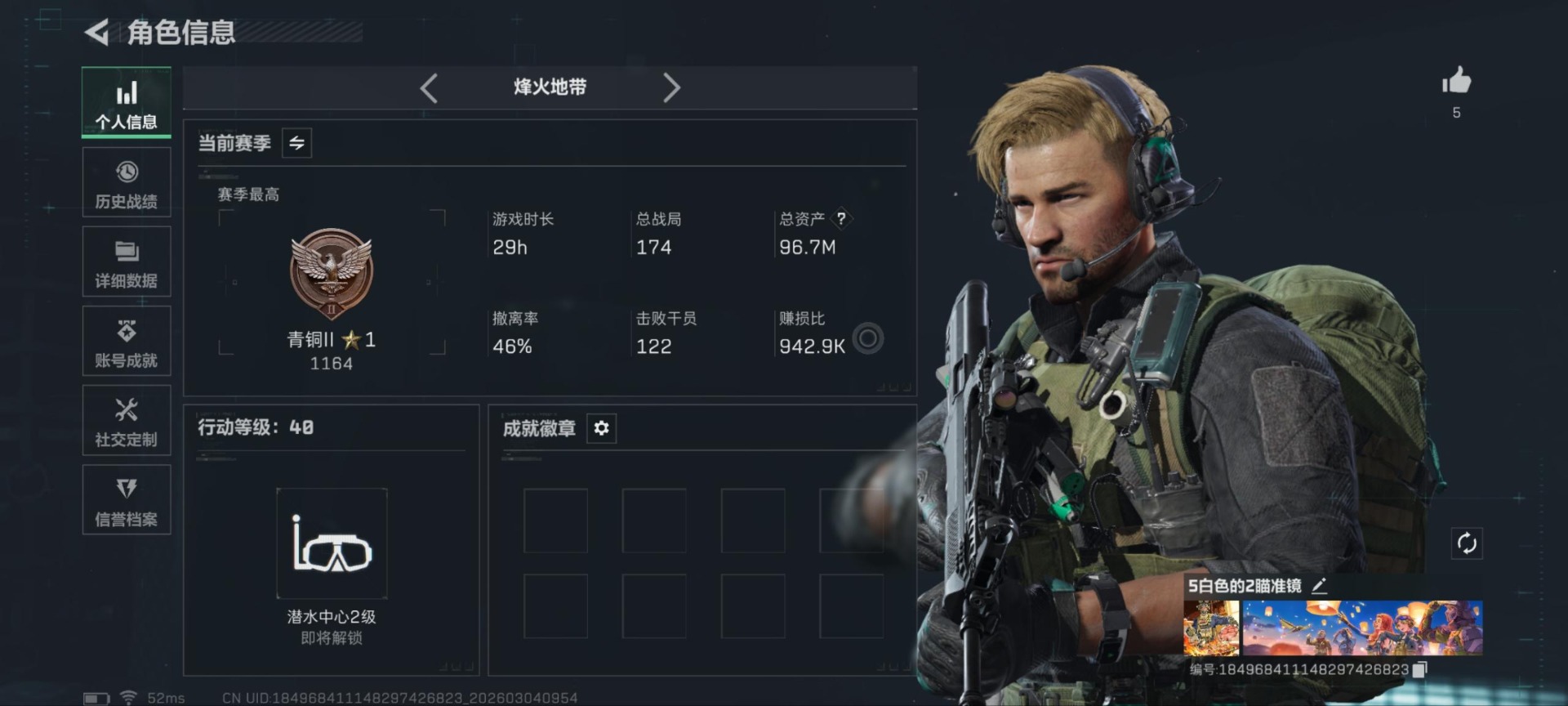Image resolution: width=1568 pixels, height=706 pixels.
Task: Edit the nickname with the pencil icon
Action: click(1319, 586)
